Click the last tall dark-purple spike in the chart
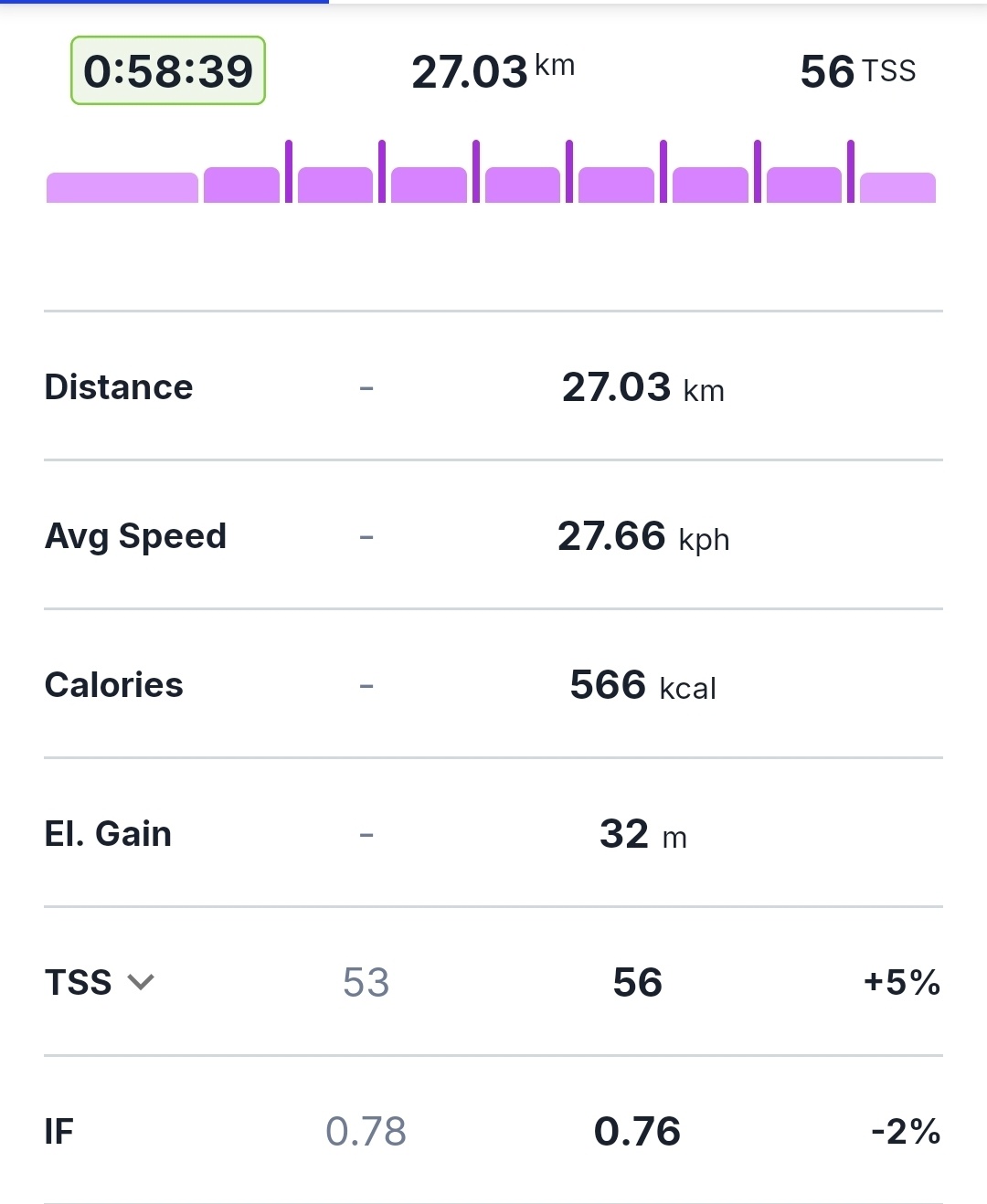 pyautogui.click(x=851, y=172)
